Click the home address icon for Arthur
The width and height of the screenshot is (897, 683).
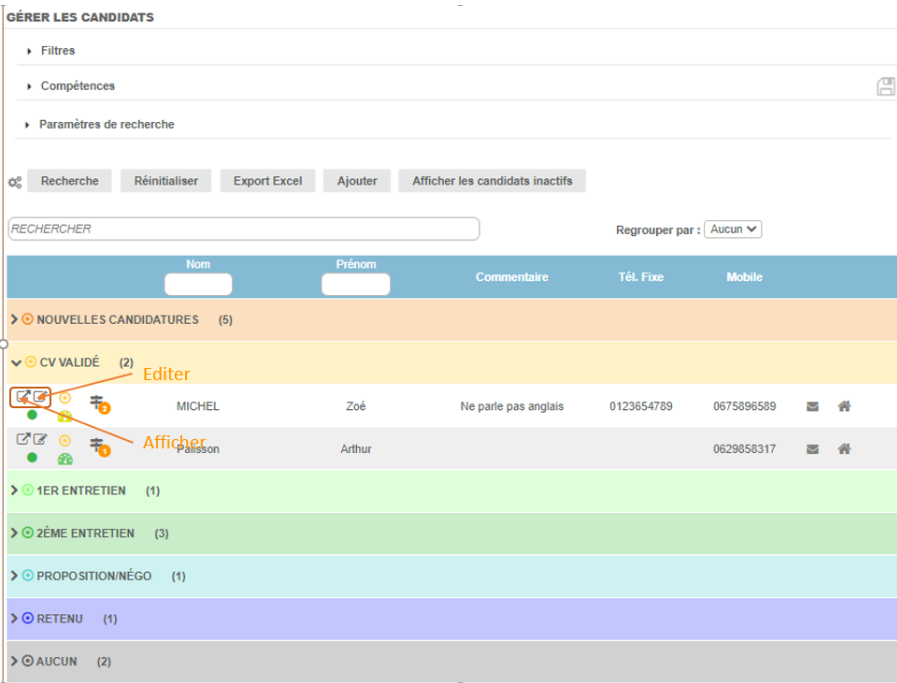(844, 449)
